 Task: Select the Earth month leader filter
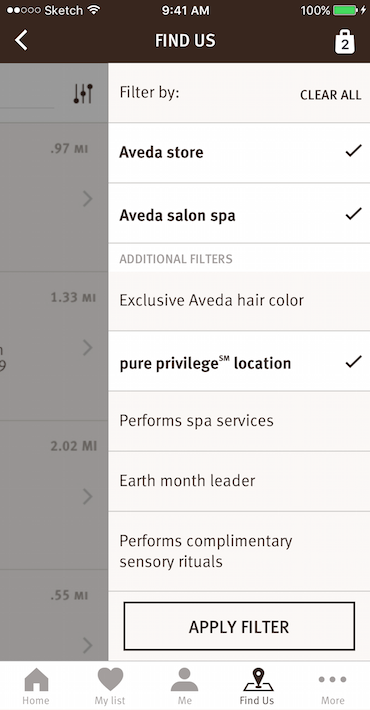[239, 481]
